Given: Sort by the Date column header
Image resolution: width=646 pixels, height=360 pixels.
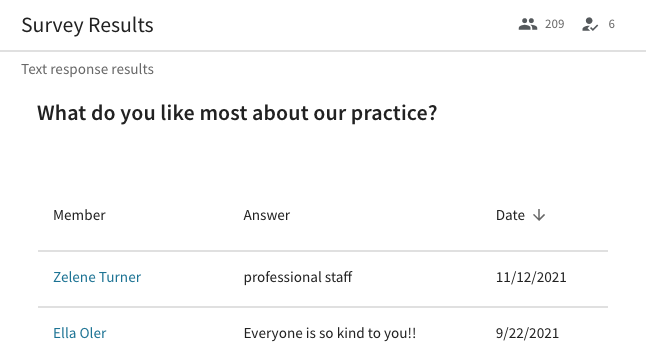Looking at the screenshot, I should [x=510, y=215].
